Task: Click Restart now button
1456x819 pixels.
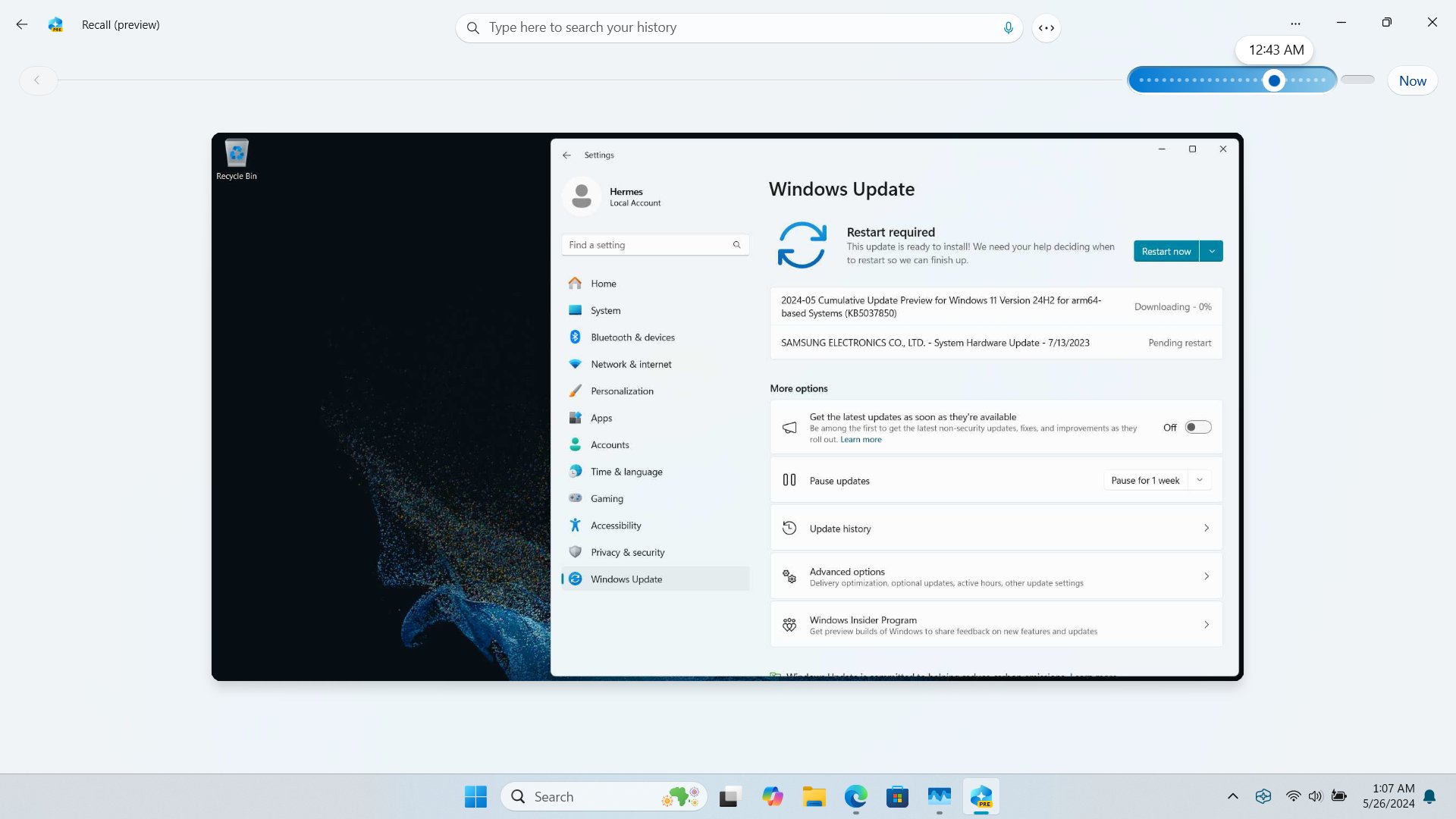Action: point(1167,251)
